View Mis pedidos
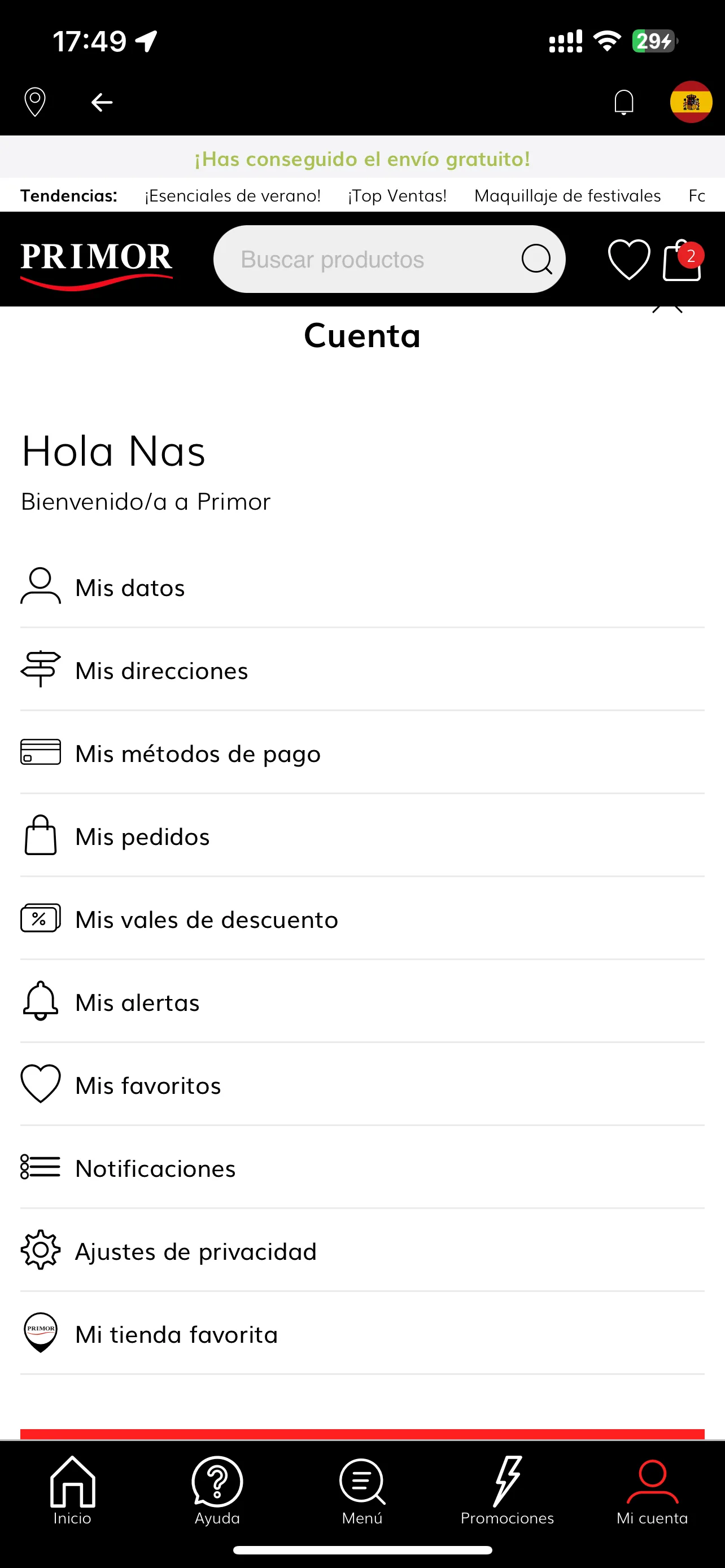This screenshot has width=725, height=1568. point(362,836)
